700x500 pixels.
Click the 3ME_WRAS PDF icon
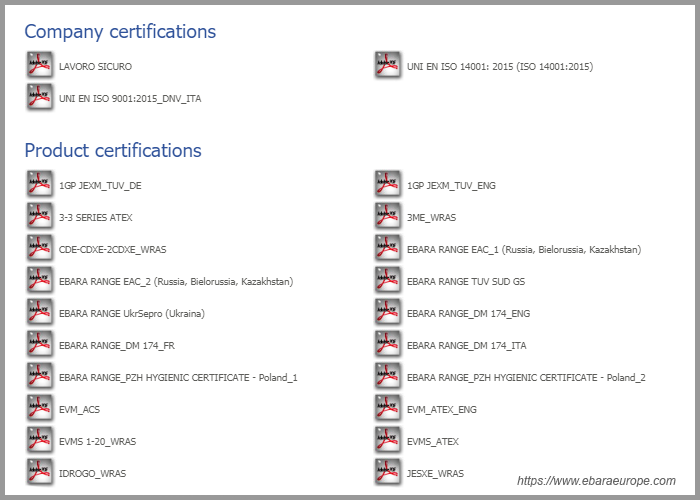[x=388, y=216]
